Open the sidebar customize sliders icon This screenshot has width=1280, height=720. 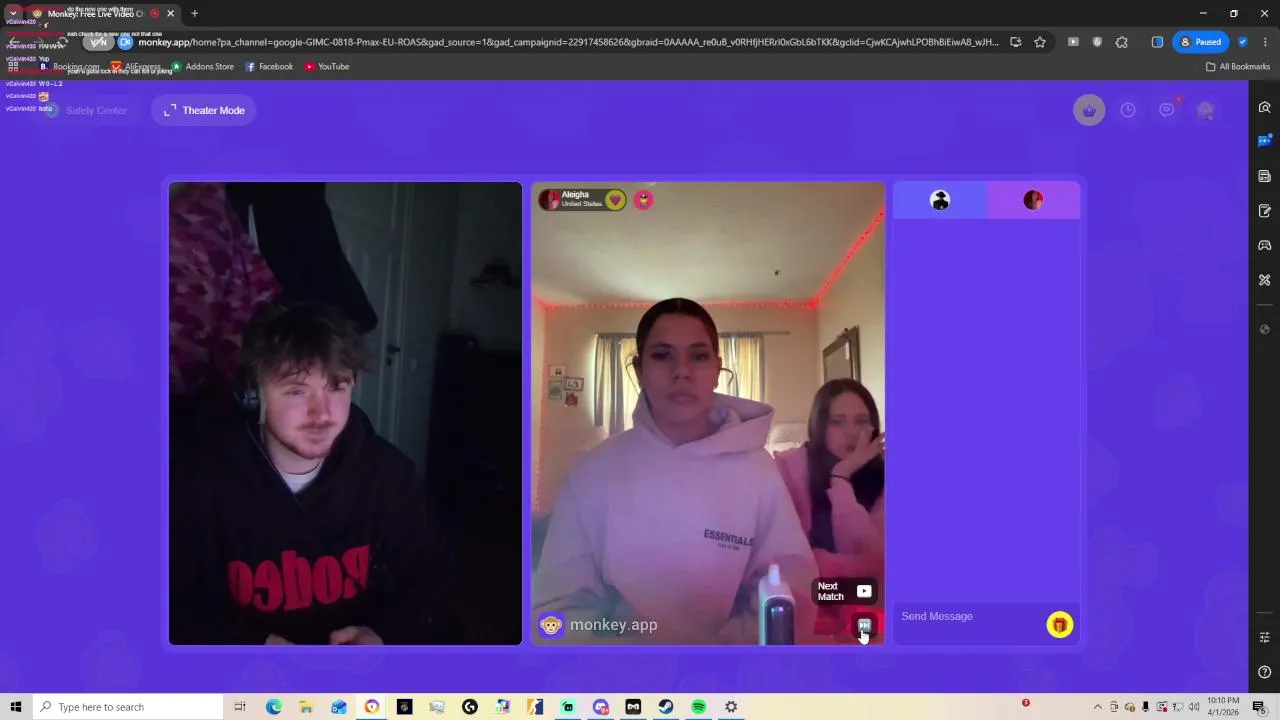pos(1265,638)
